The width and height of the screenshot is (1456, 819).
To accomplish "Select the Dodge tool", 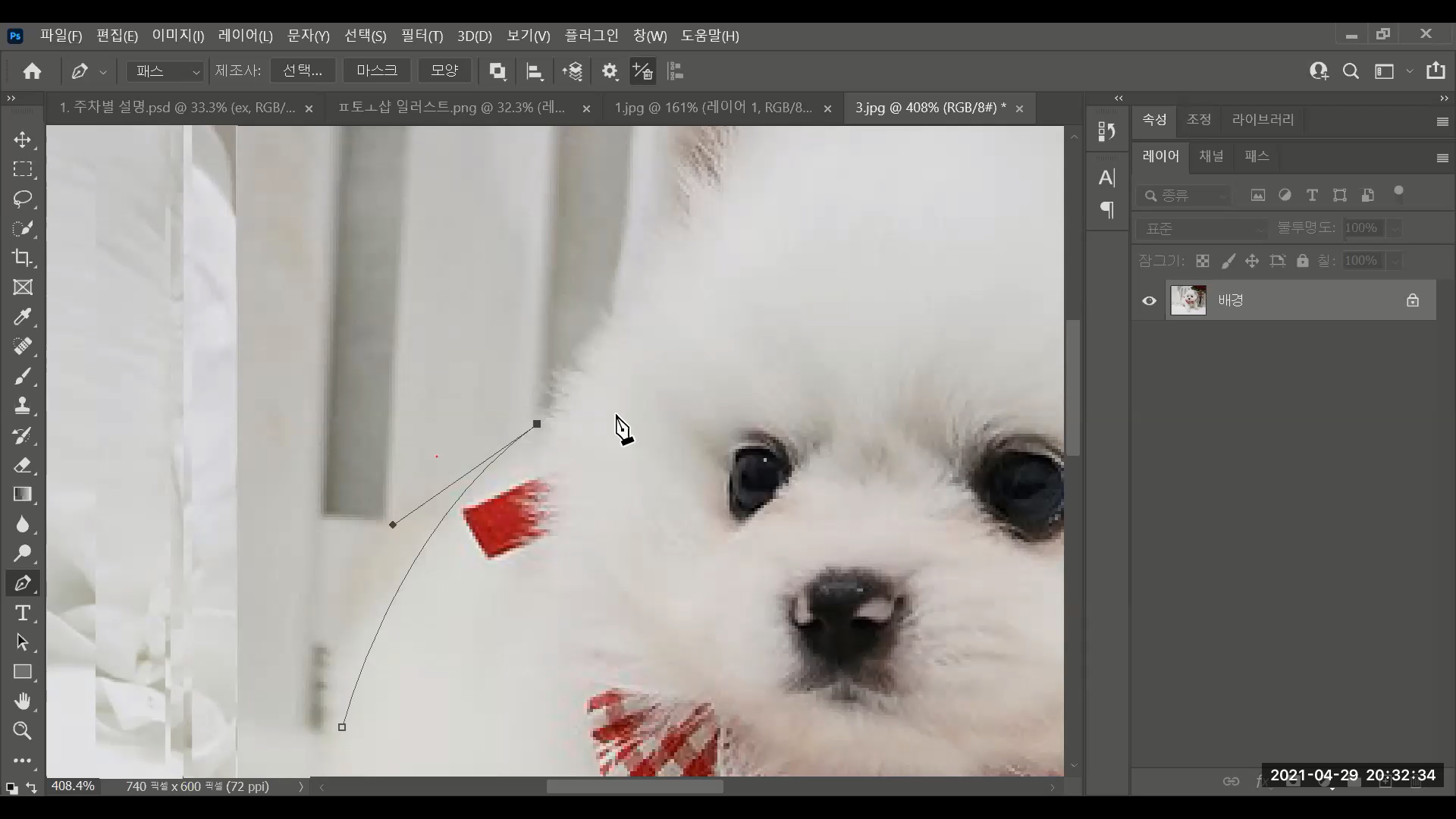I will [23, 554].
